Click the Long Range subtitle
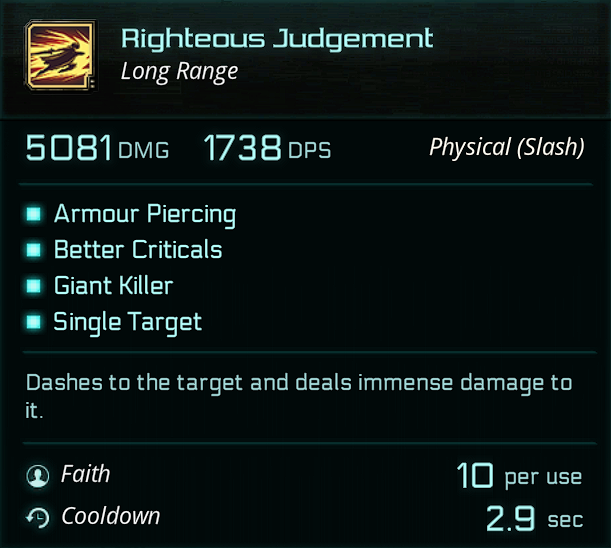The height and width of the screenshot is (548, 611). click(x=179, y=71)
